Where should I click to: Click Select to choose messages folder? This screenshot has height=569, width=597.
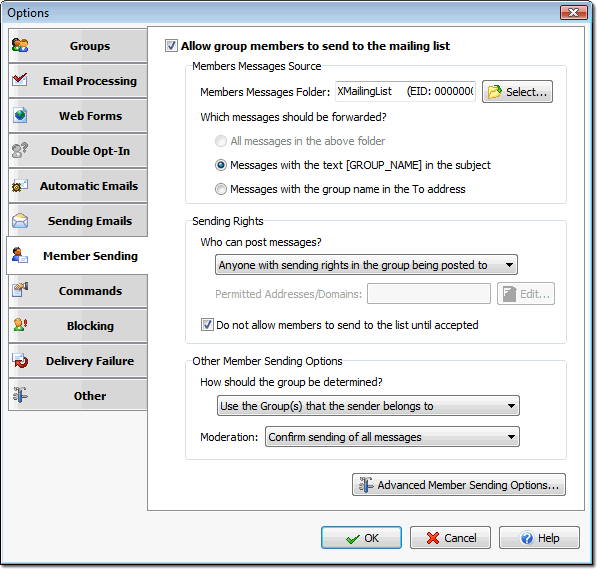[517, 91]
